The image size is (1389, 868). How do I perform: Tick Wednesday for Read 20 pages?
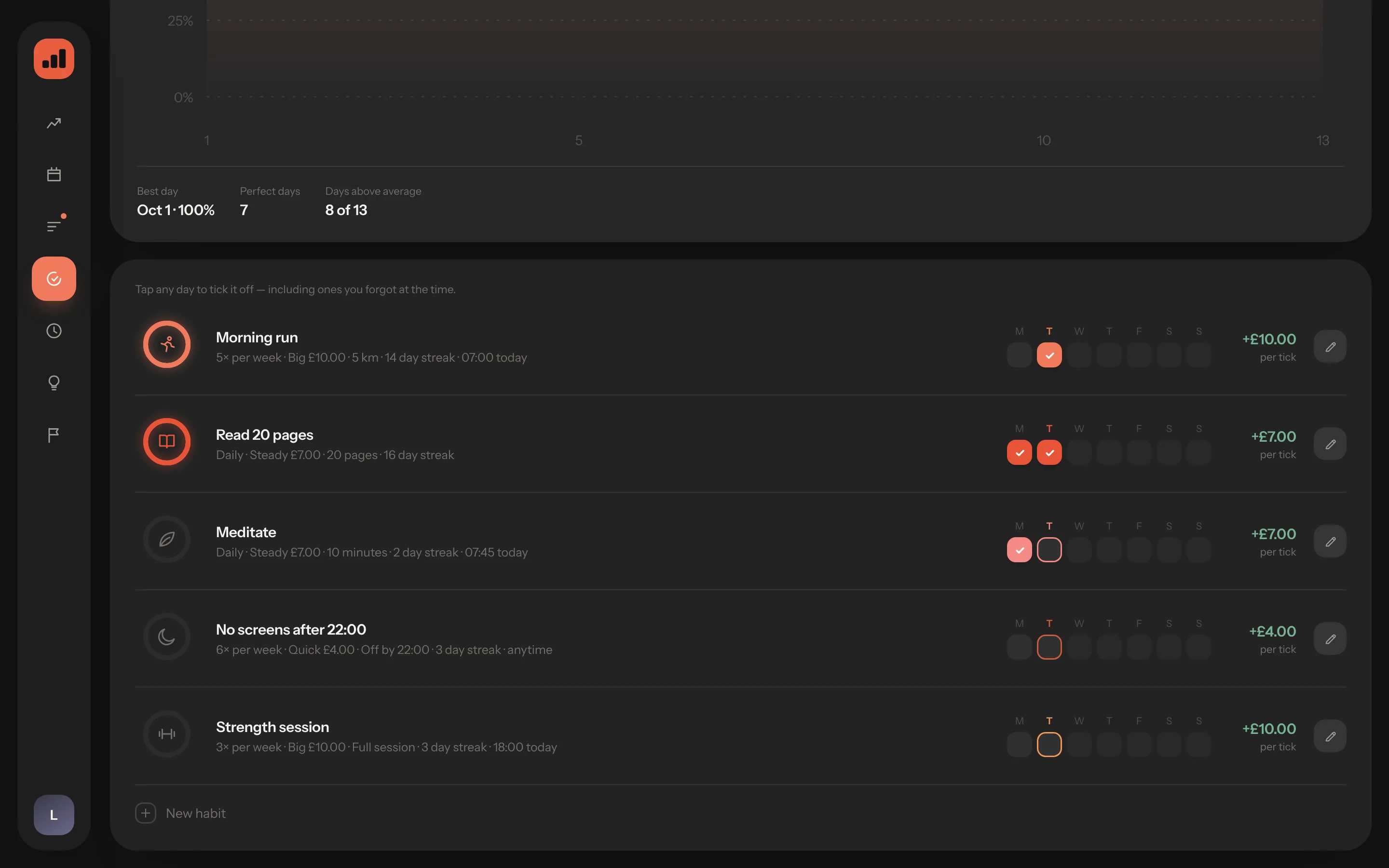[1079, 453]
